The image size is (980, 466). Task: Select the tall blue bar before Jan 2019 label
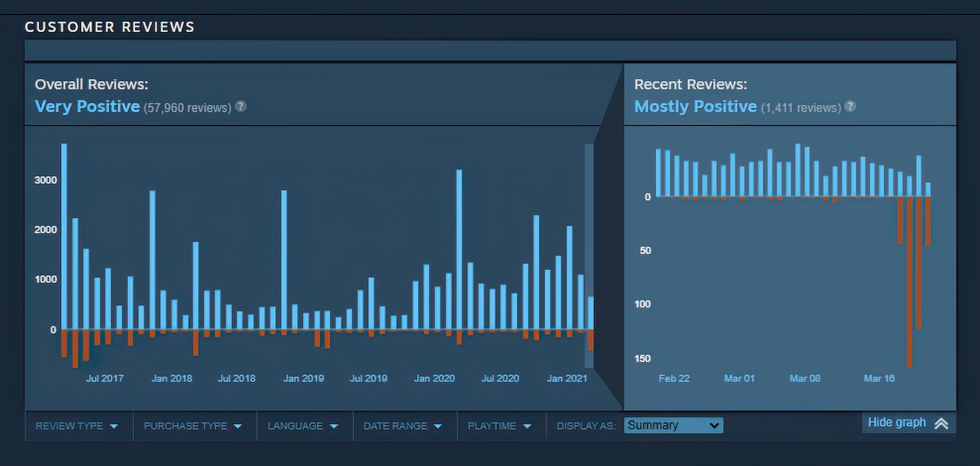pos(284,260)
